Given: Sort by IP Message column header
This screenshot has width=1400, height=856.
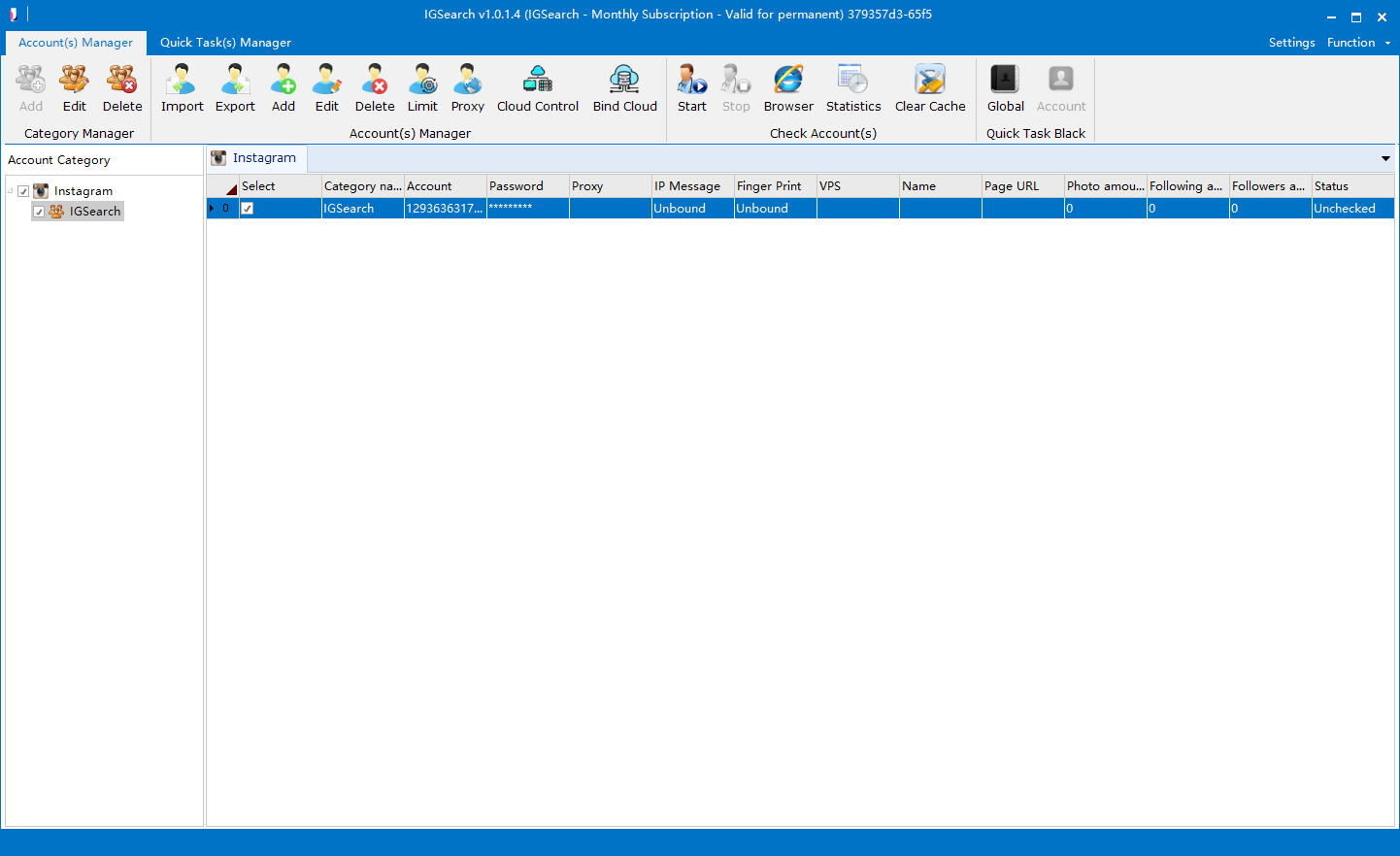Looking at the screenshot, I should click(x=692, y=186).
